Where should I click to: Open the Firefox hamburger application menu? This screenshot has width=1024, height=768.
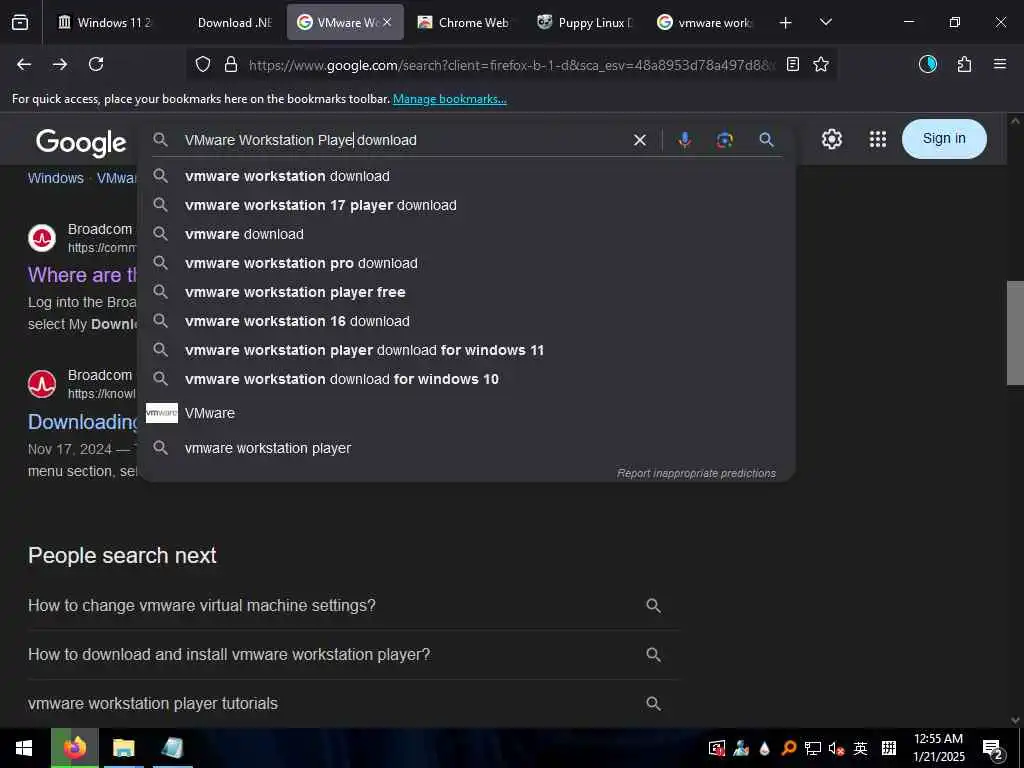[1000, 64]
